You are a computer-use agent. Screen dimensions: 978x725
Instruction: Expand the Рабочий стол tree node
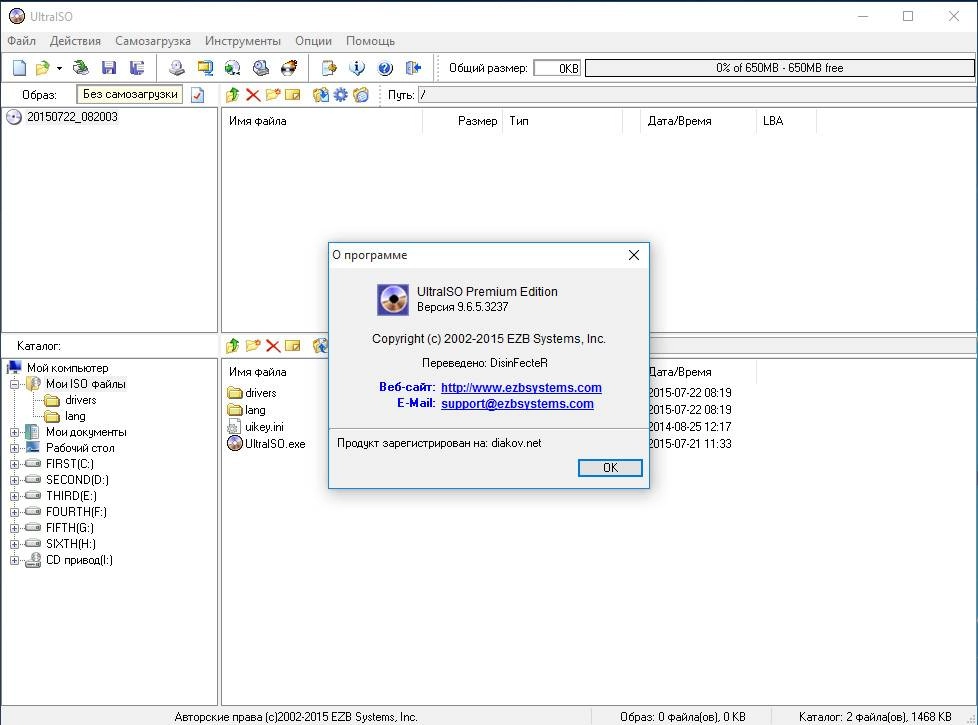14,448
